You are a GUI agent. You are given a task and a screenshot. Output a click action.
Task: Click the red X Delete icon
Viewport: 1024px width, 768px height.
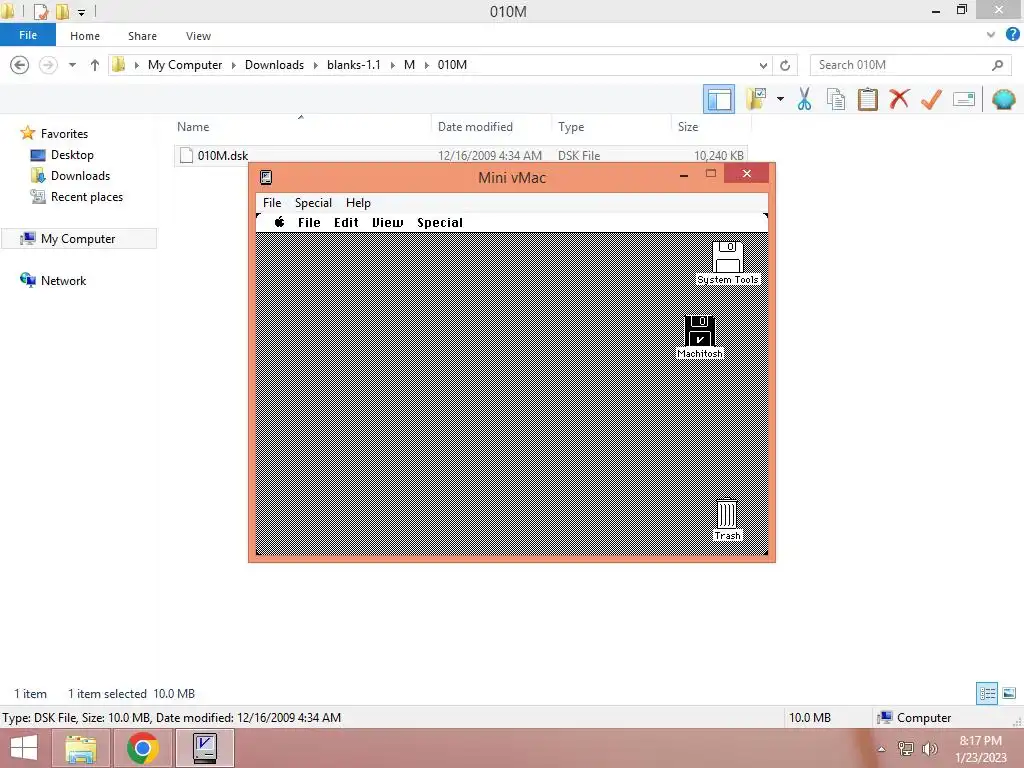point(899,99)
